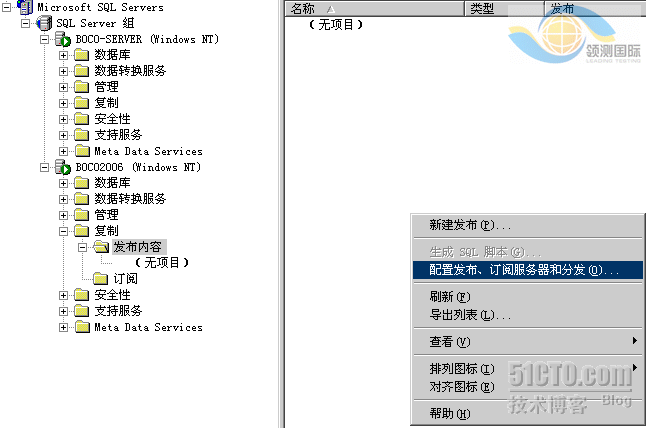Click Meta Data Services icon under BOCO2006
The height and width of the screenshot is (428, 646).
point(81,327)
